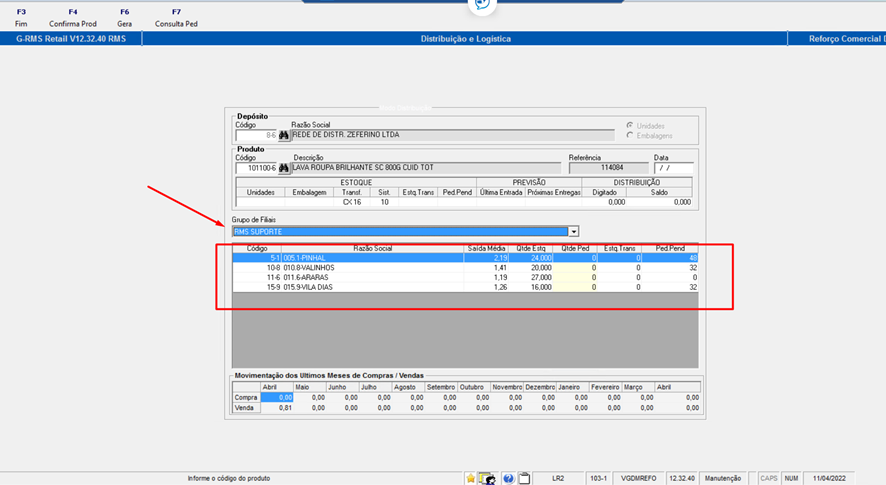The image size is (886, 485).
Task: Choose F4 Confirma Prod menu item
Action: pyautogui.click(x=73, y=18)
